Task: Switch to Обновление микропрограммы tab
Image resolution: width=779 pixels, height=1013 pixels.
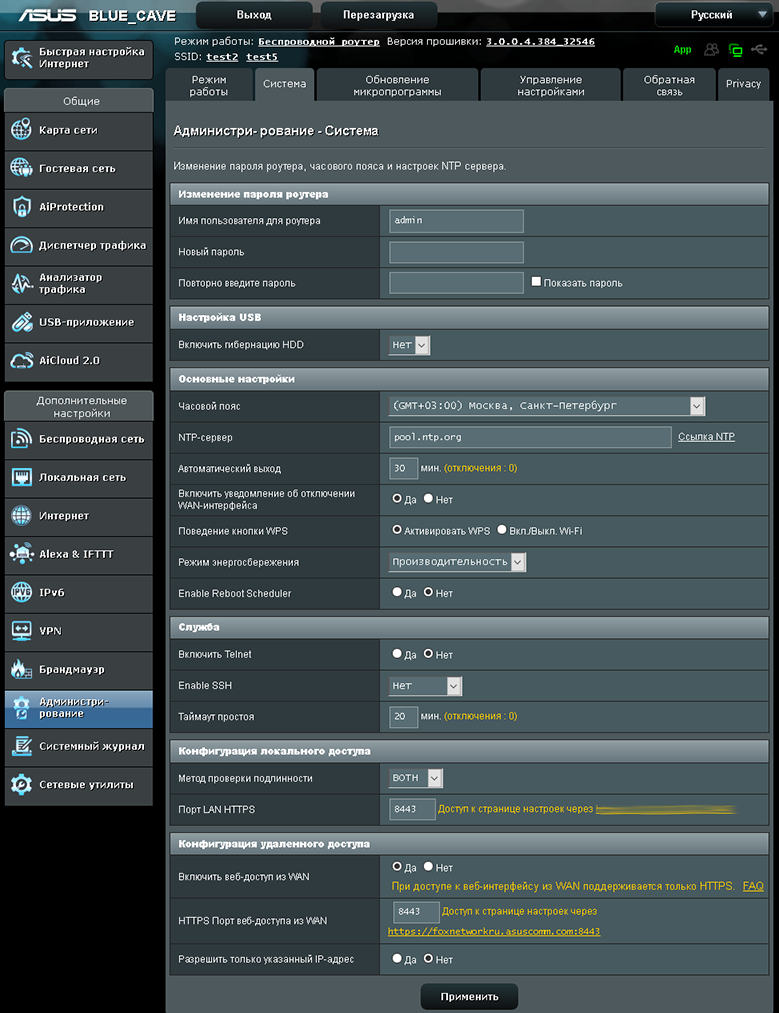Action: point(397,85)
